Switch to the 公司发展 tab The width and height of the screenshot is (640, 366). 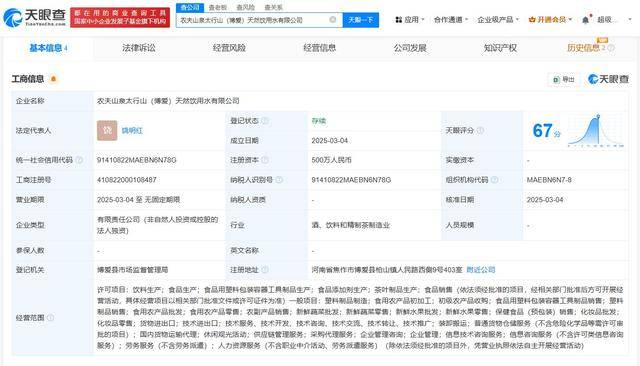[410, 48]
